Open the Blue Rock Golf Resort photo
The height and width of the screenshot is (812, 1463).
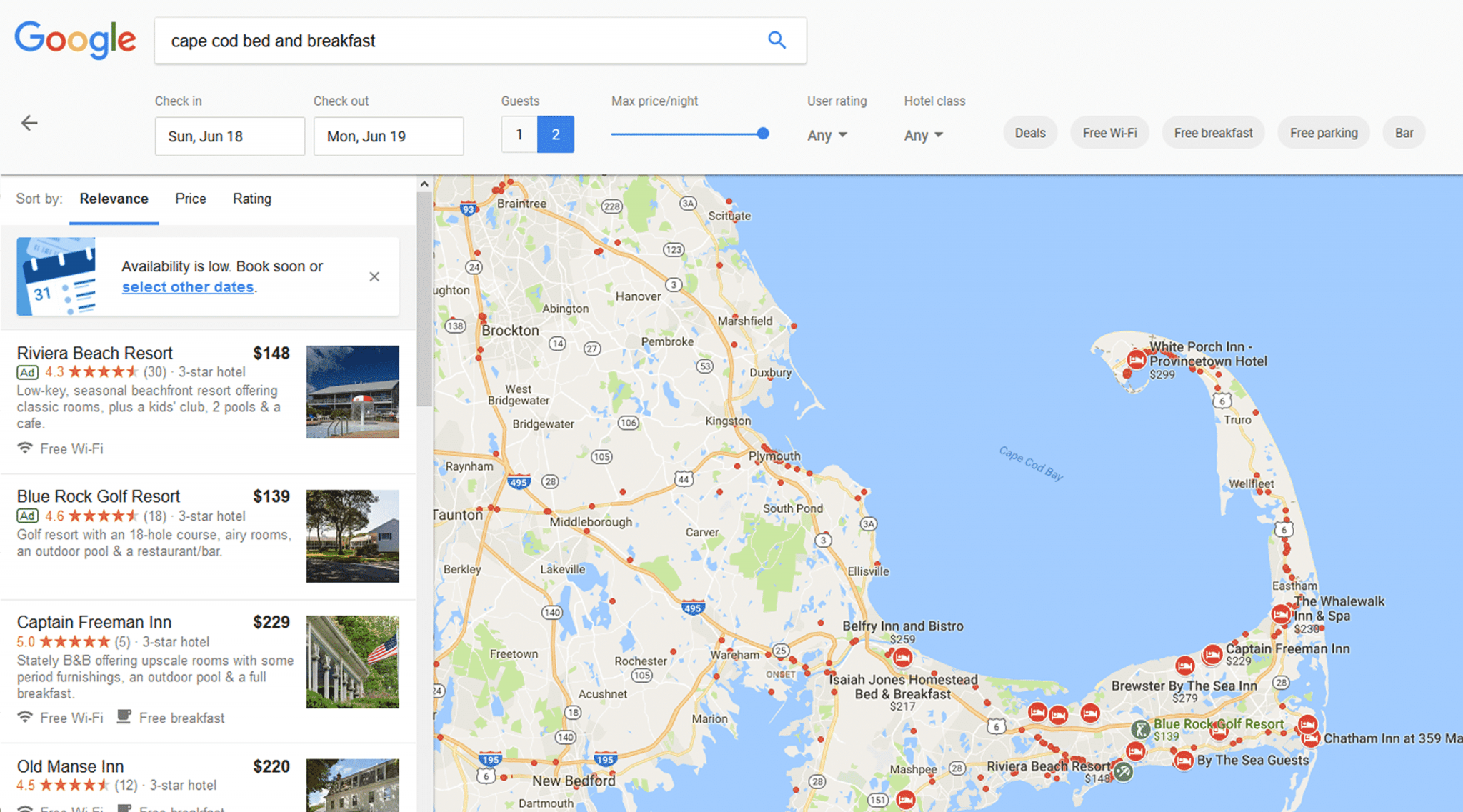pos(353,536)
